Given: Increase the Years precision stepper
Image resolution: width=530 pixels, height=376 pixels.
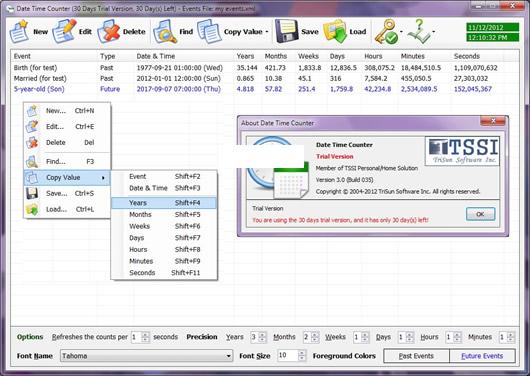Looking at the screenshot, I should coord(262,334).
